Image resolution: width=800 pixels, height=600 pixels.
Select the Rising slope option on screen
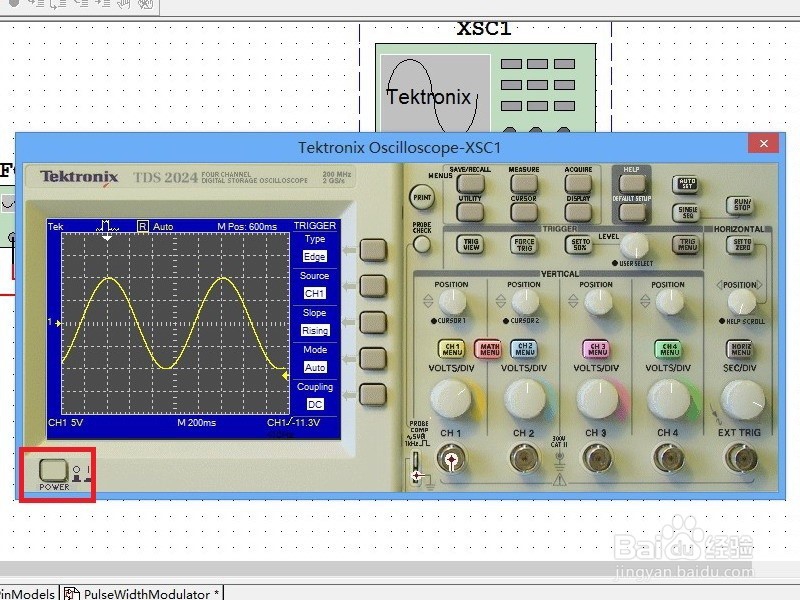coord(315,330)
